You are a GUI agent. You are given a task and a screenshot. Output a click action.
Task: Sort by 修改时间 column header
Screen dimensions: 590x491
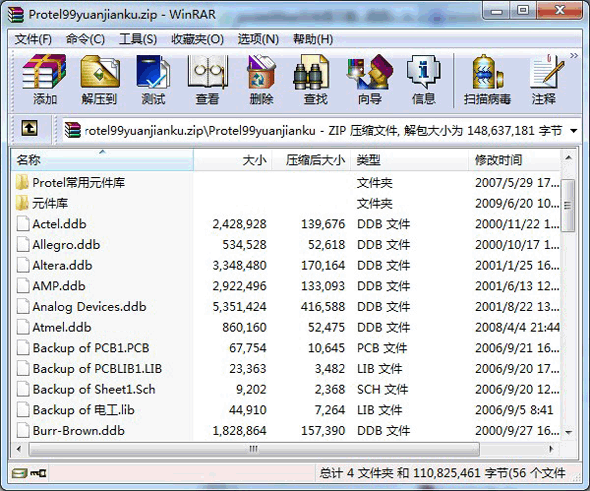coord(514,160)
